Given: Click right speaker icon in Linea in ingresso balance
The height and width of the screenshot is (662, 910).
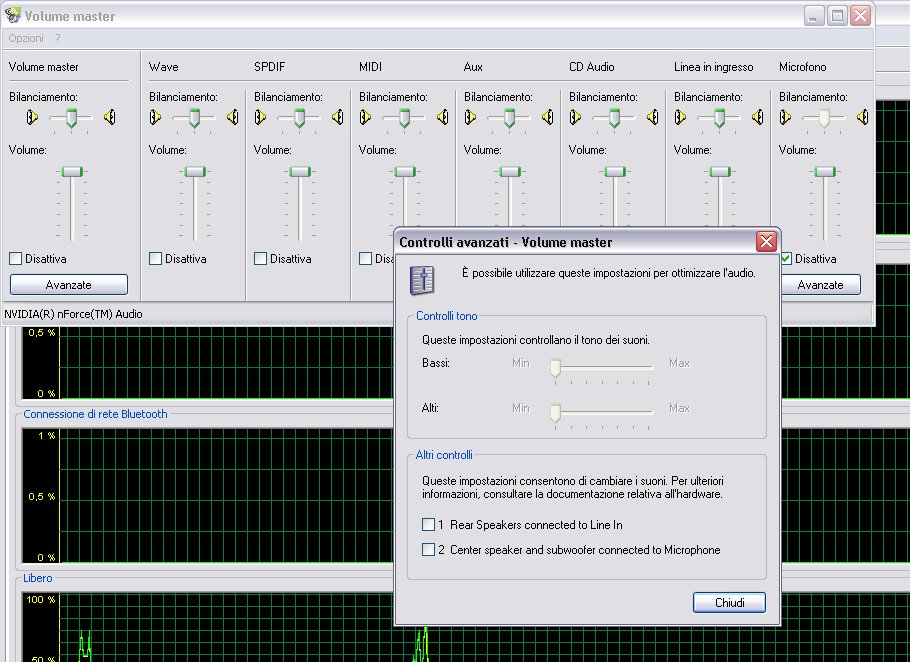Looking at the screenshot, I should 758,117.
